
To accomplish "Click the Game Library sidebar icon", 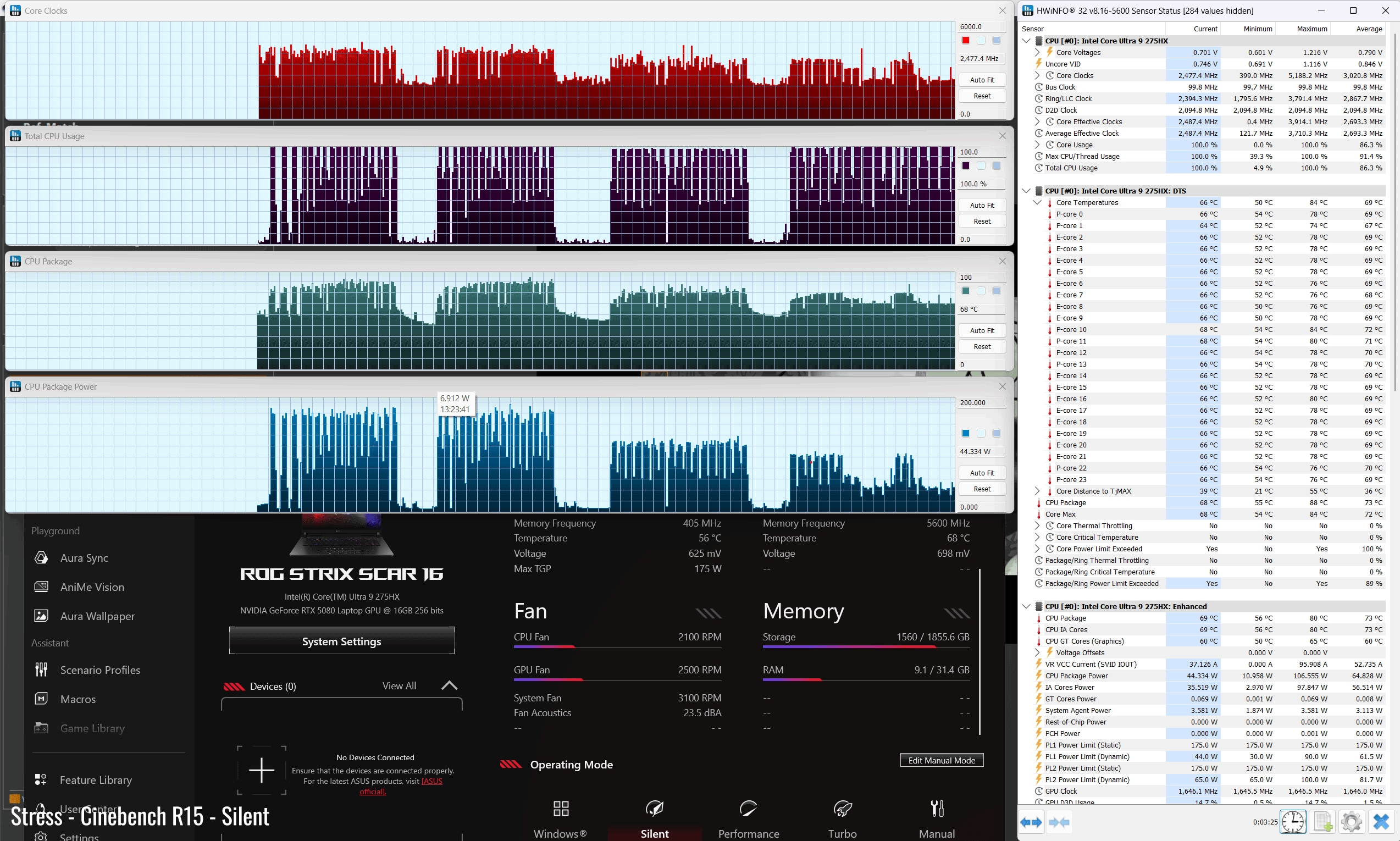I will pos(41,728).
